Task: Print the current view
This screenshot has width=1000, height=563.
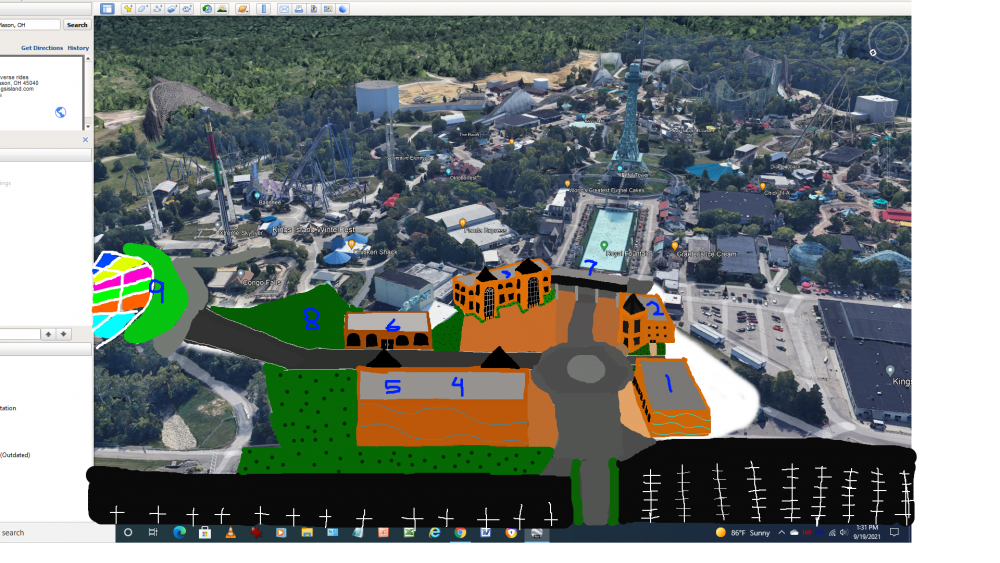Action: (x=299, y=9)
